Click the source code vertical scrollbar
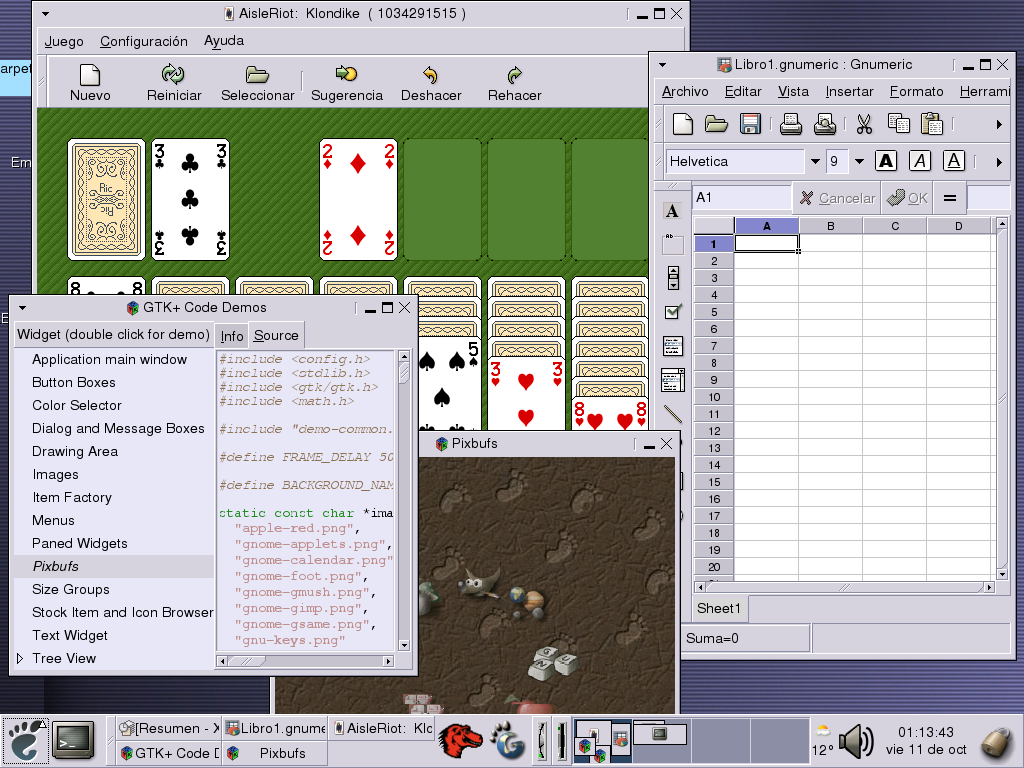 [x=404, y=500]
